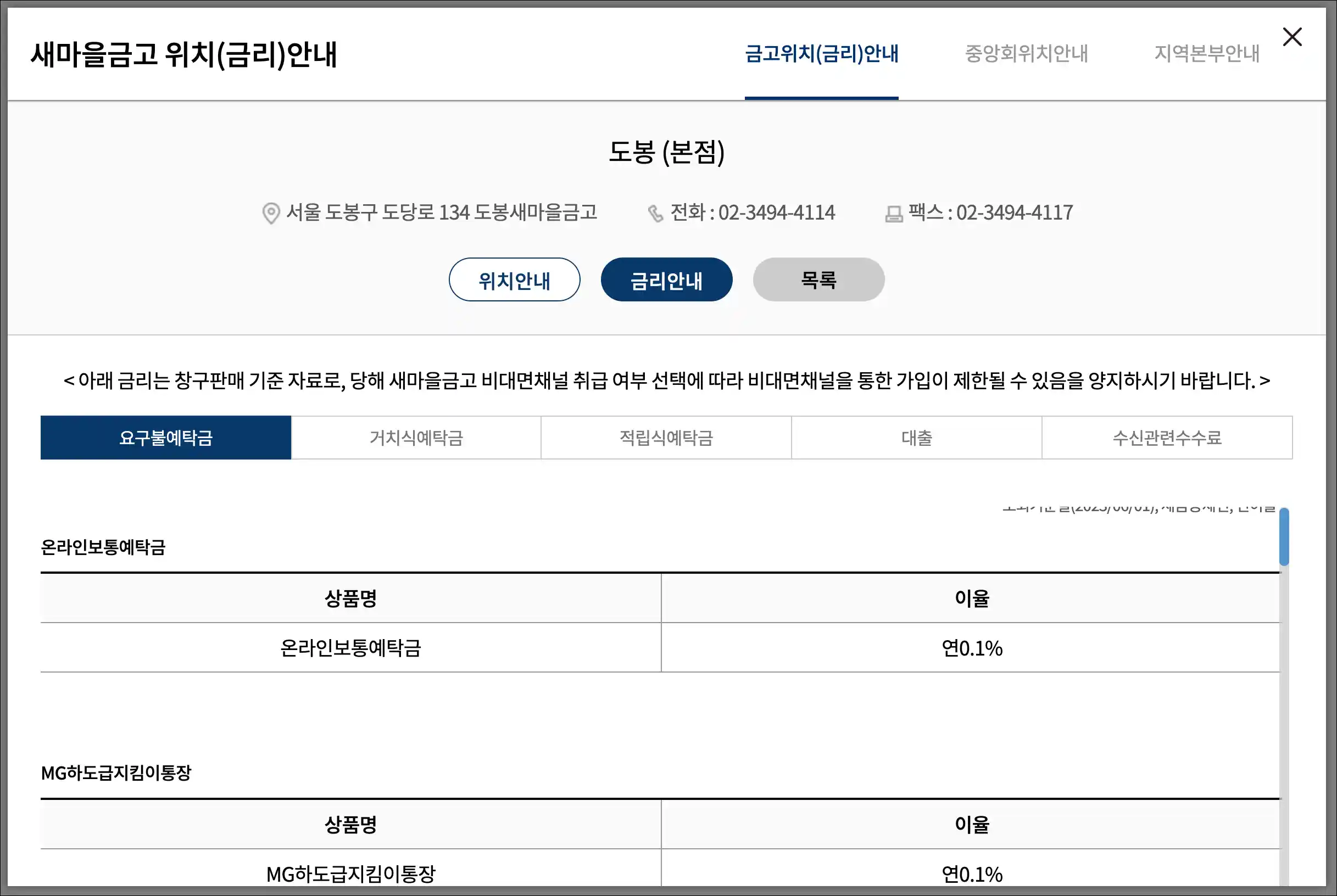The width and height of the screenshot is (1337, 896).
Task: Select the 요구불예탁금 tab
Action: [166, 438]
